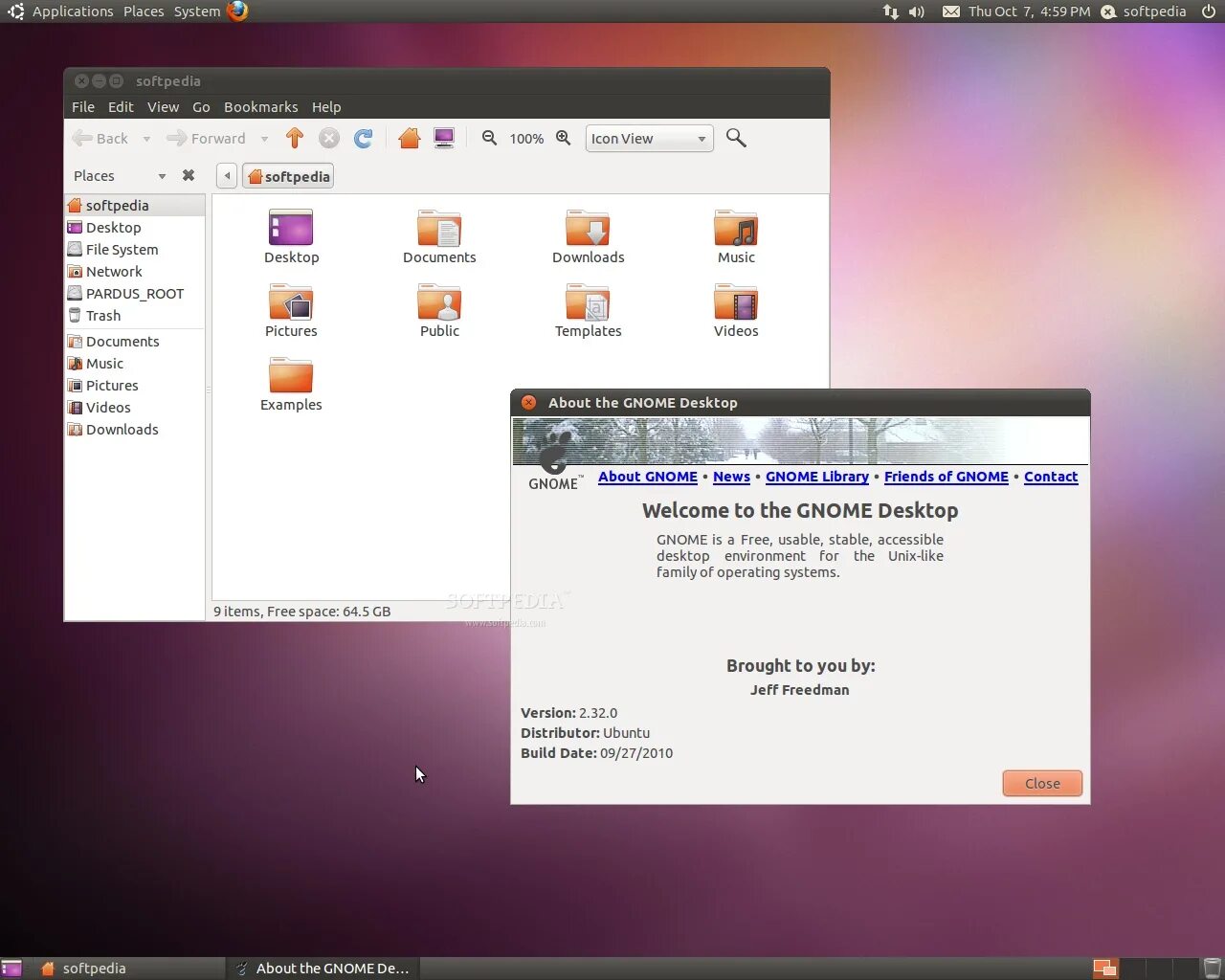The width and height of the screenshot is (1225, 980).
Task: Open the Bookmarks menu
Action: (260, 107)
